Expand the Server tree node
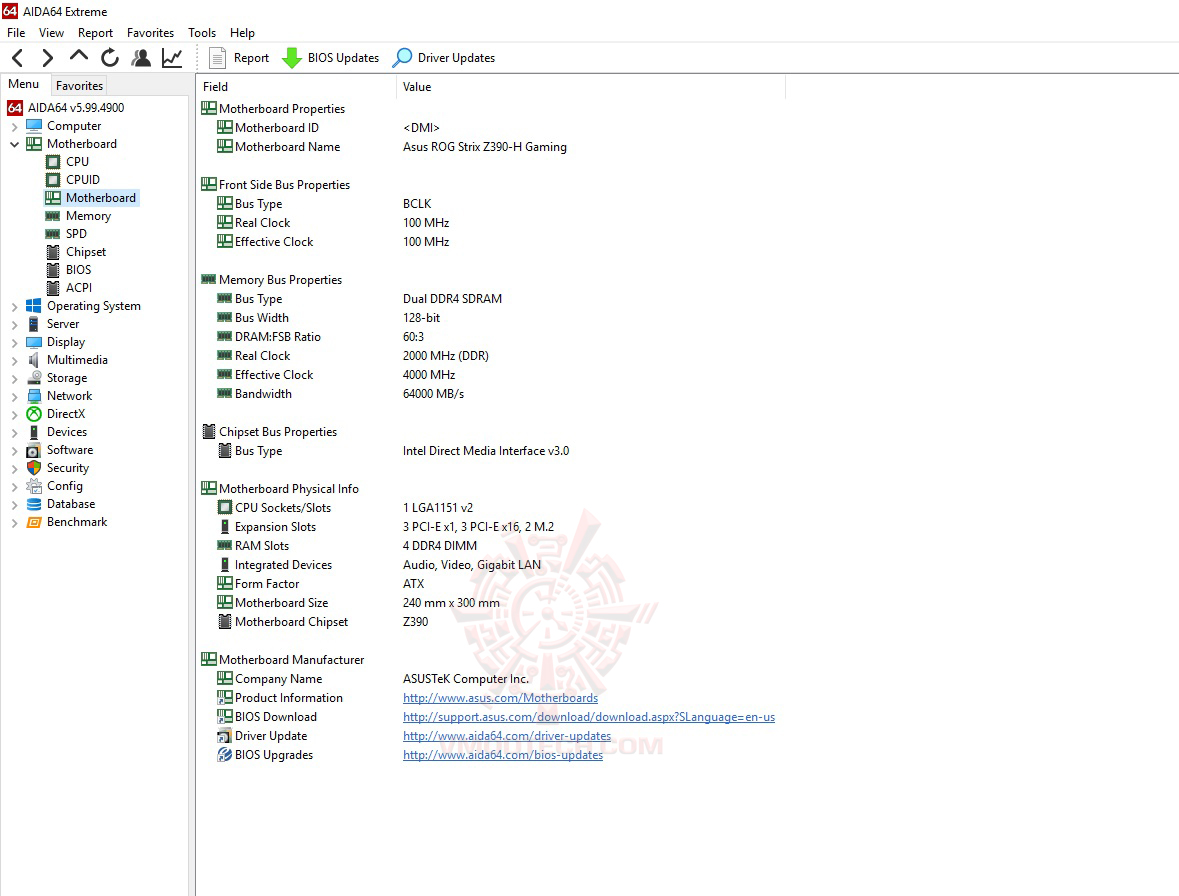Screen dimensions: 1179x896 [x=14, y=325]
